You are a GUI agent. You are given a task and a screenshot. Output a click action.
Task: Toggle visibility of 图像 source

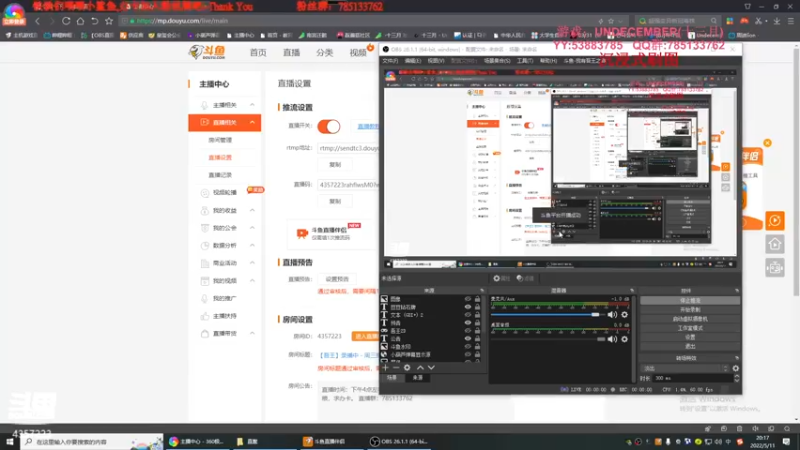[467, 299]
